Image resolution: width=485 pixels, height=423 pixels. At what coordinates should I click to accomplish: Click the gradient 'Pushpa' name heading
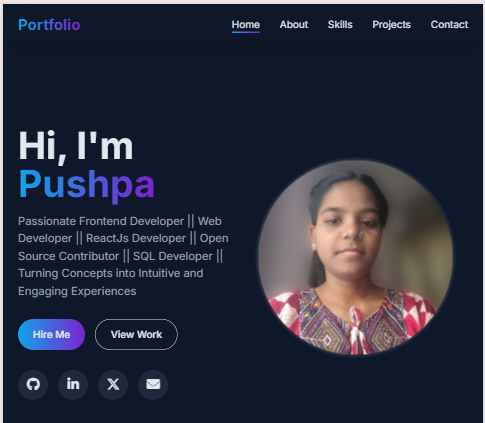tap(87, 184)
